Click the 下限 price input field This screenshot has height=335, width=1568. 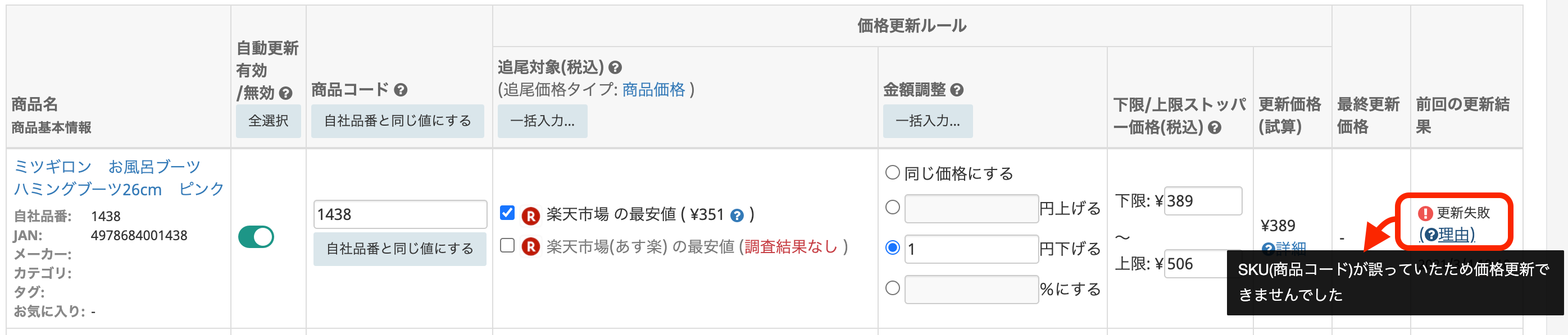pyautogui.click(x=1202, y=201)
